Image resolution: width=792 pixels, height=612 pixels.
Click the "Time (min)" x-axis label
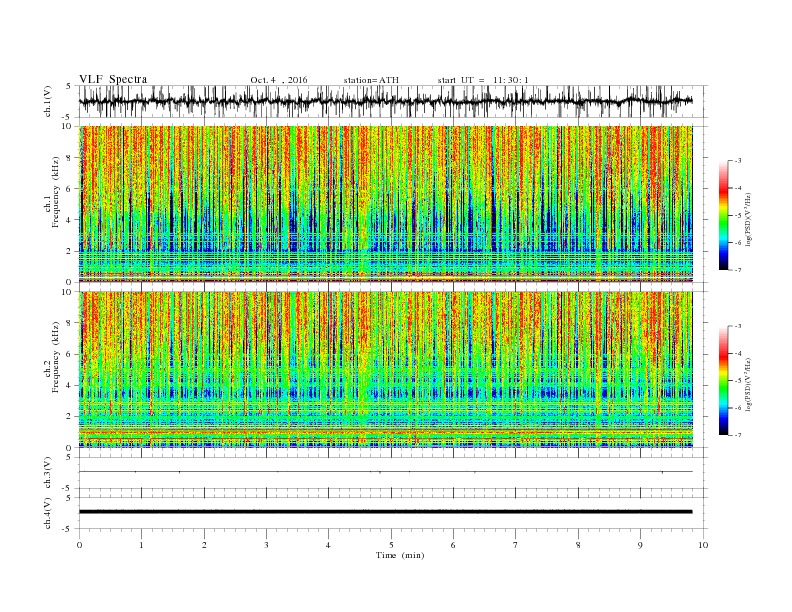(x=400, y=555)
